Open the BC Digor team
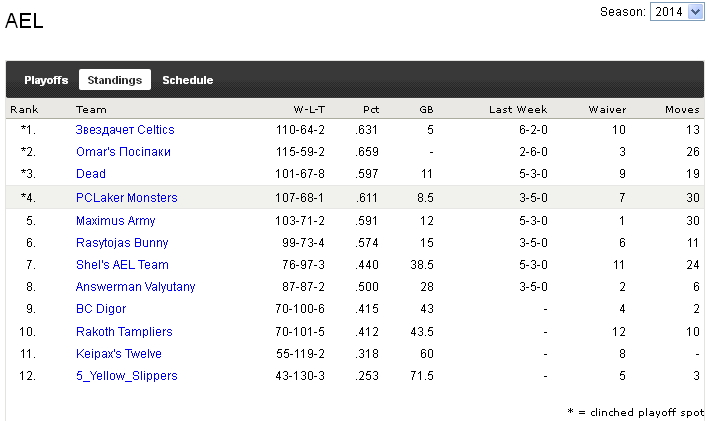 pyautogui.click(x=101, y=309)
